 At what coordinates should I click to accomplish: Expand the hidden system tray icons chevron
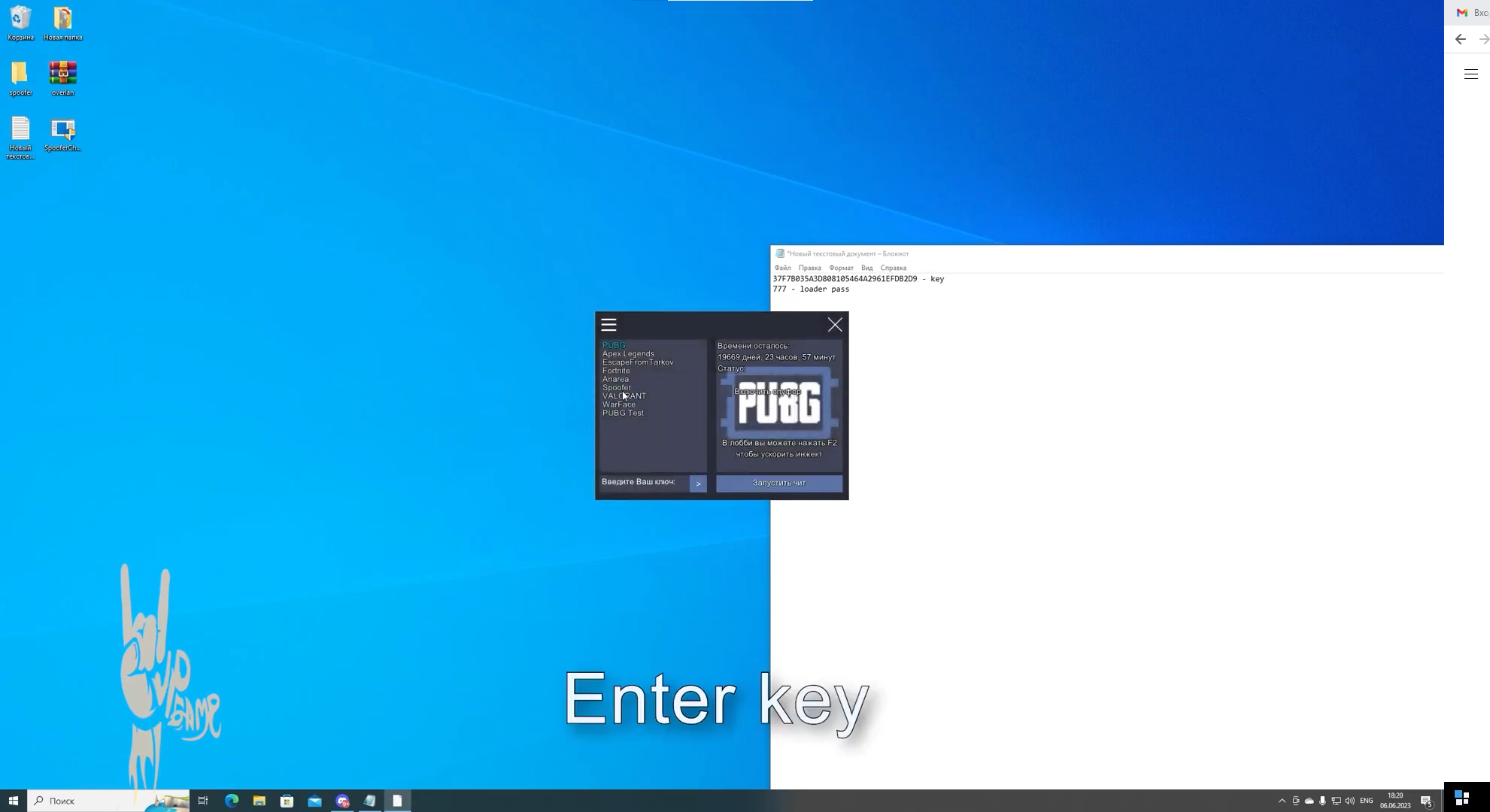tap(1282, 801)
